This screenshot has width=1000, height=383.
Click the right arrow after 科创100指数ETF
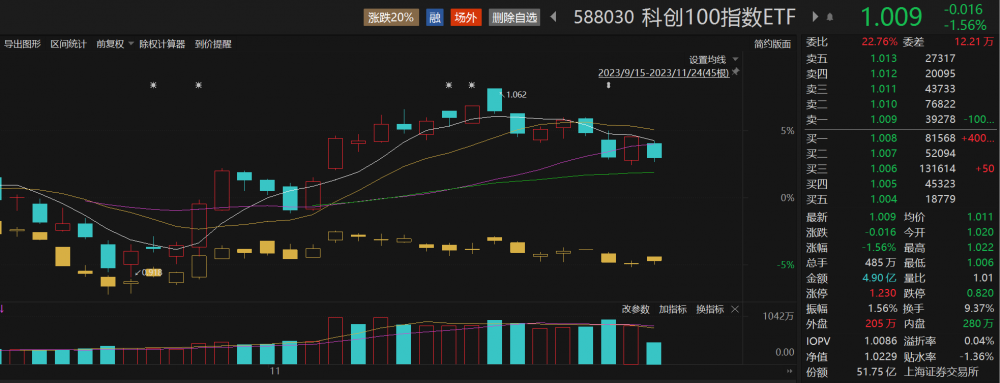pyautogui.click(x=816, y=17)
